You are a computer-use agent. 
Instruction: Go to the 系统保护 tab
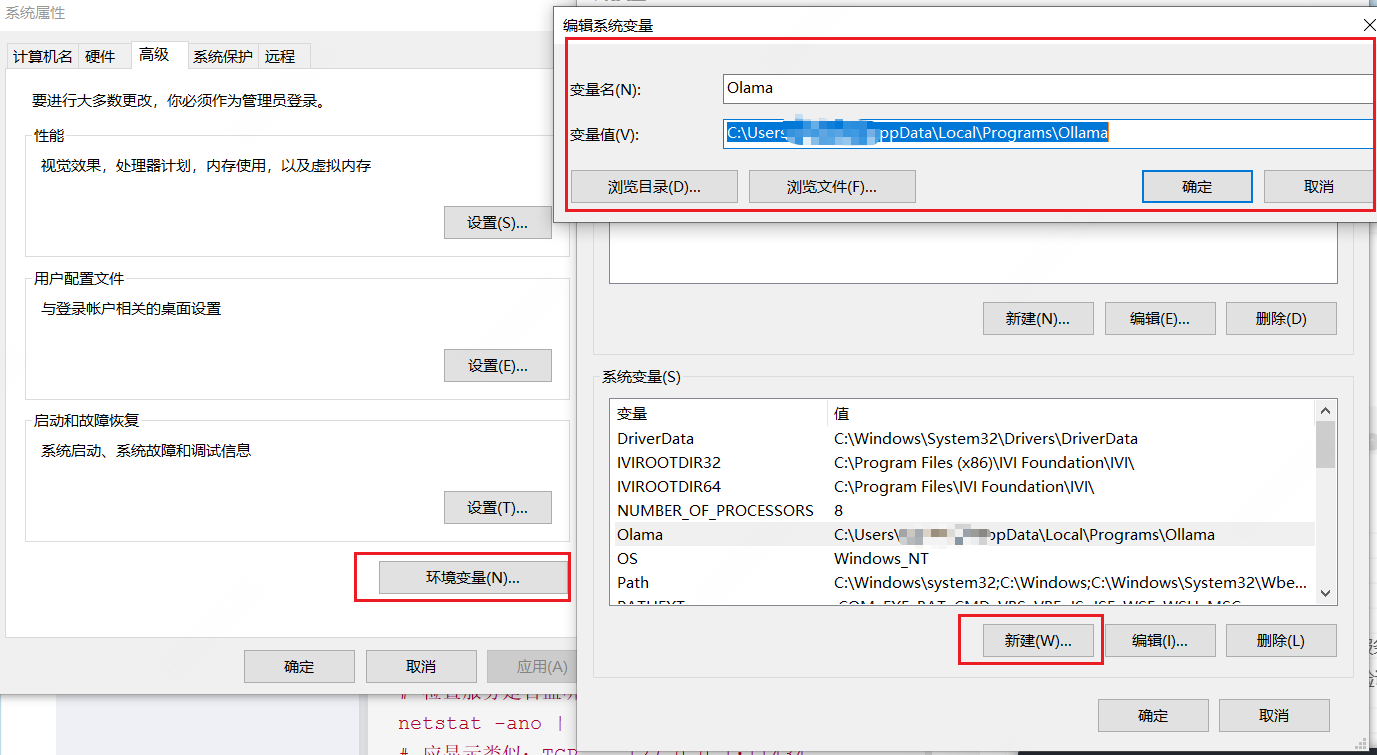[223, 57]
